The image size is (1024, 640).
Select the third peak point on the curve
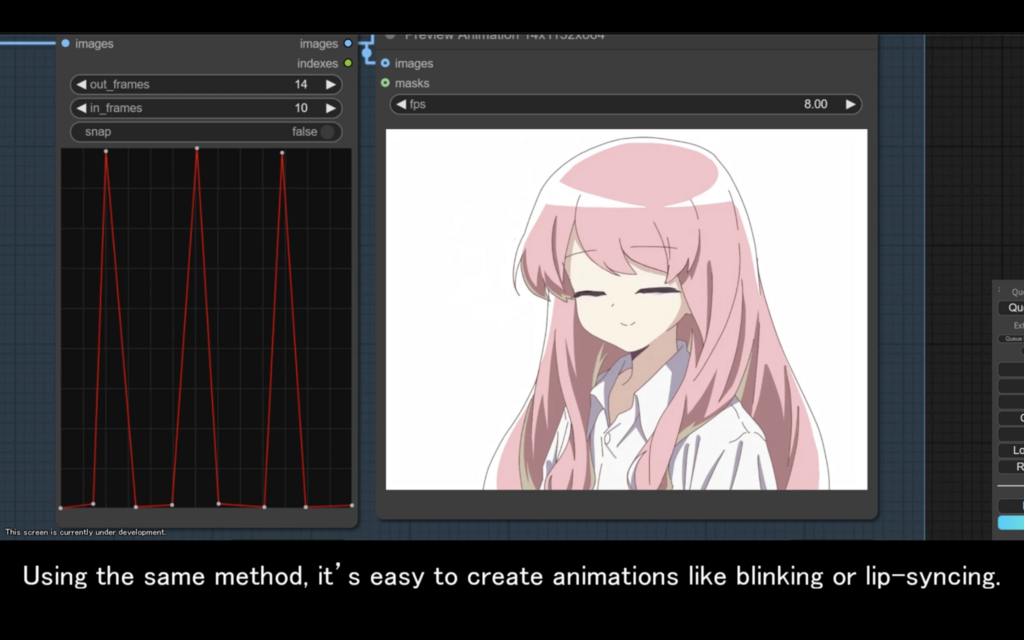click(282, 153)
